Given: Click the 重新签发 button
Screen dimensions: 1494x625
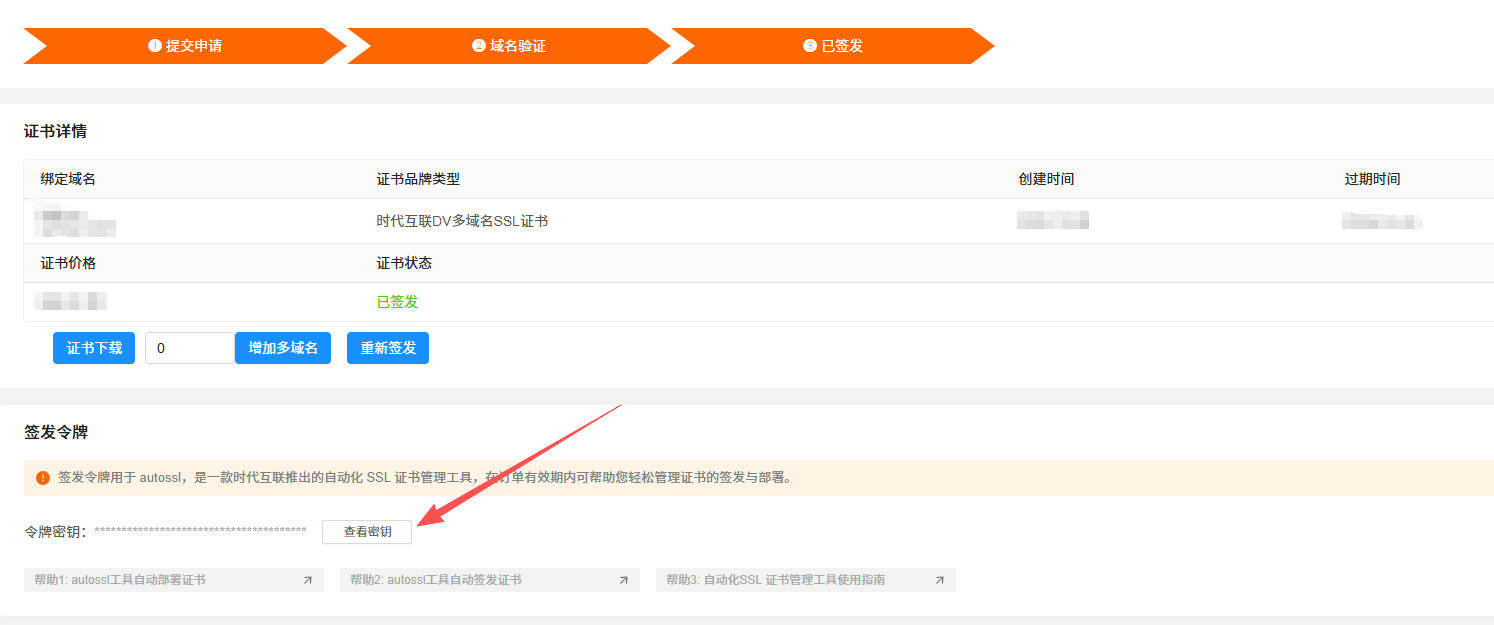Looking at the screenshot, I should tap(388, 348).
